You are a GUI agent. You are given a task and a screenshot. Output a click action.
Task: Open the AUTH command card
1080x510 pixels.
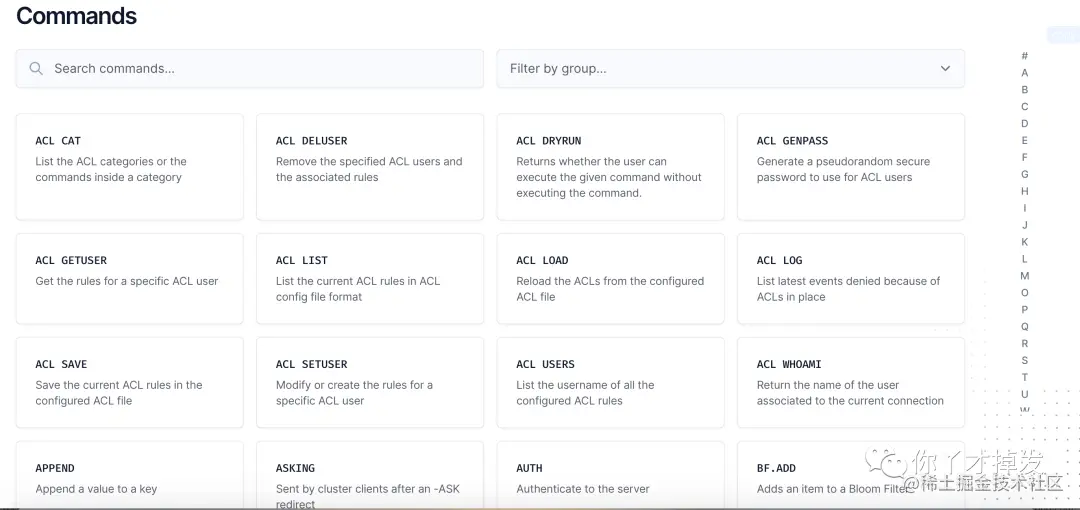610,476
